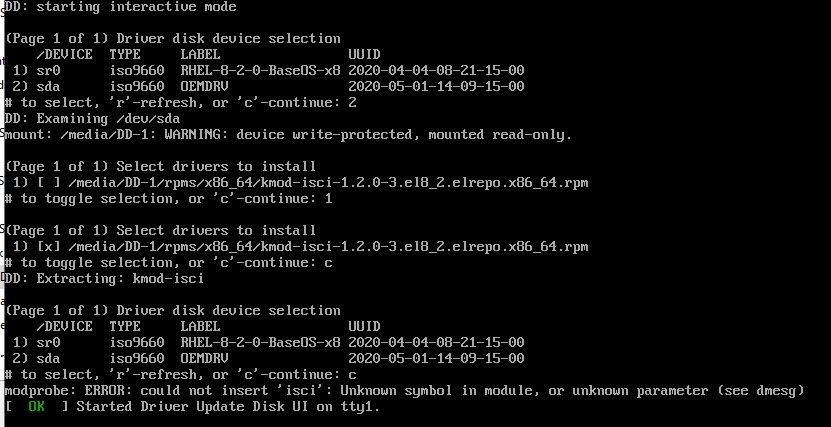Image resolution: width=831 pixels, height=427 pixels.
Task: Click the mount write-protected WARNING line
Action: (x=288, y=135)
